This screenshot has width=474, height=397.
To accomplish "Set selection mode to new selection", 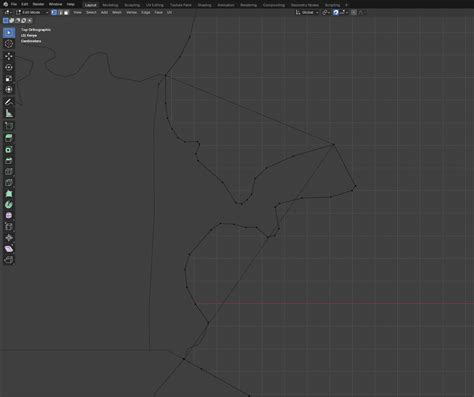I will tap(6, 20).
